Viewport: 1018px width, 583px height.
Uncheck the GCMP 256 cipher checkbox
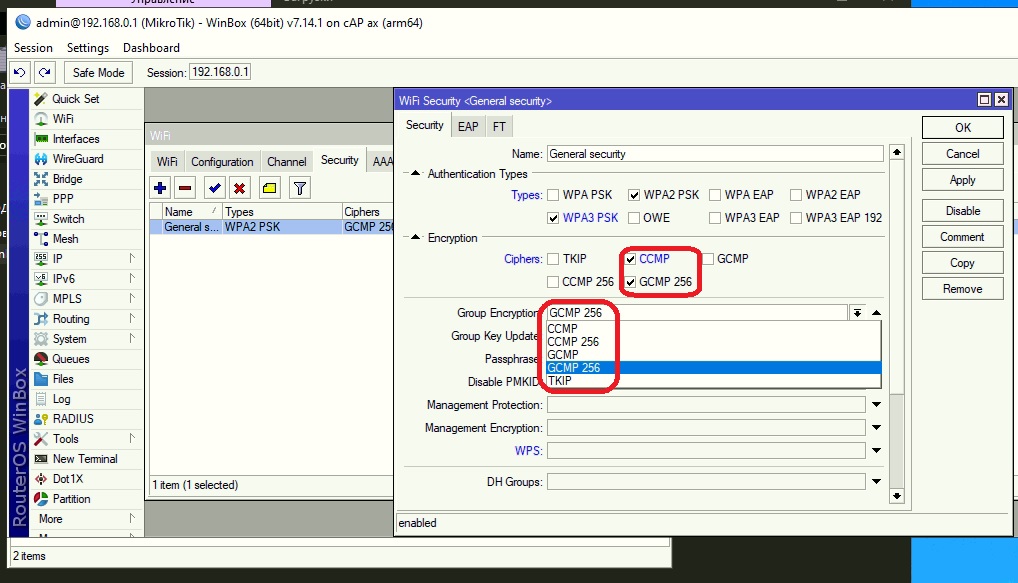point(630,282)
